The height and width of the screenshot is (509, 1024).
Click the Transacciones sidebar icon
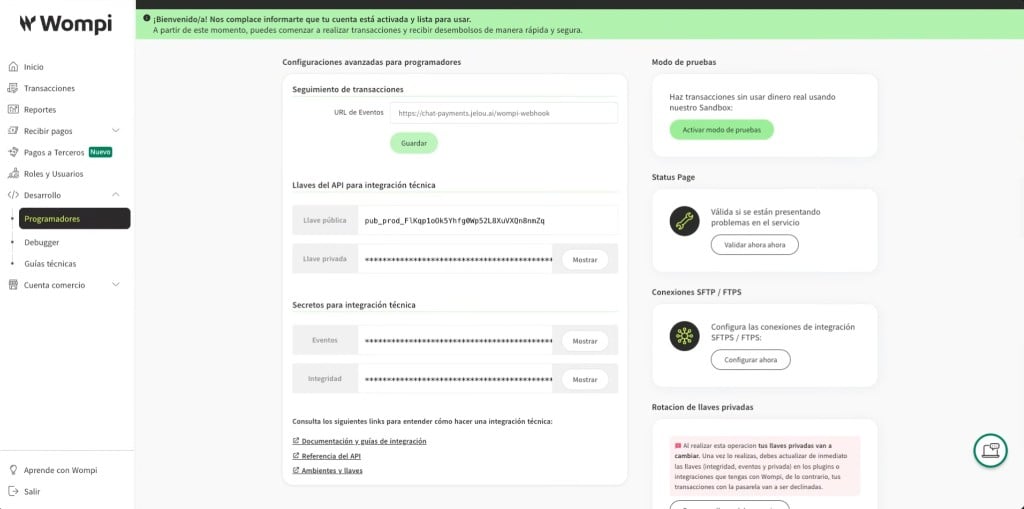click(x=13, y=88)
